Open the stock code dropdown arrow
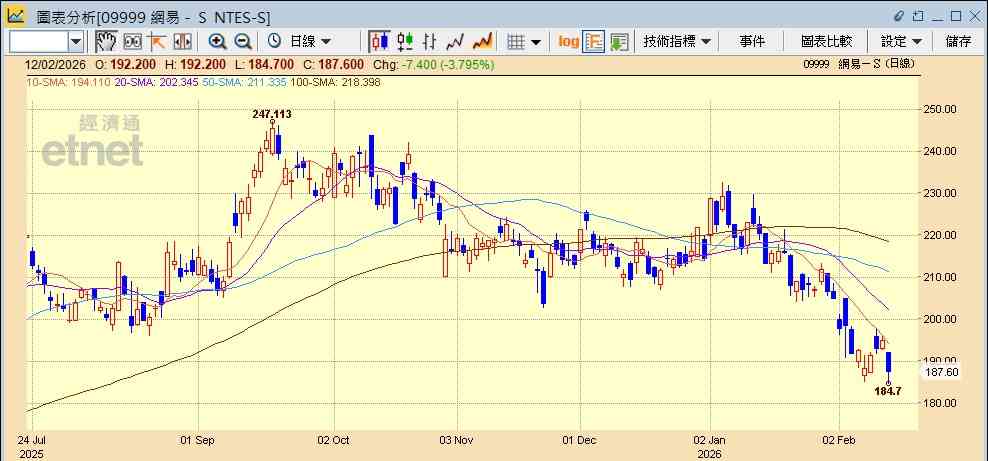988x461 pixels. point(76,42)
